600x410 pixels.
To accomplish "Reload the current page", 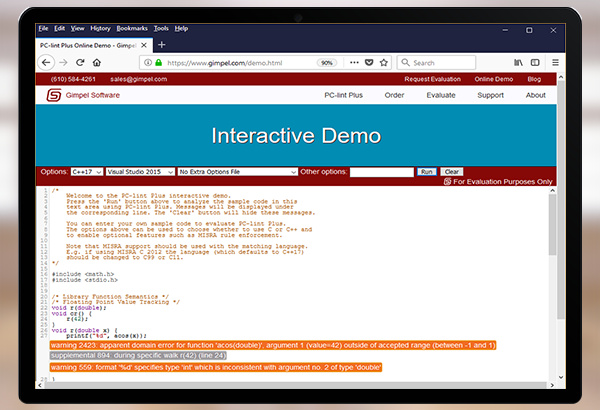I will coord(80,62).
